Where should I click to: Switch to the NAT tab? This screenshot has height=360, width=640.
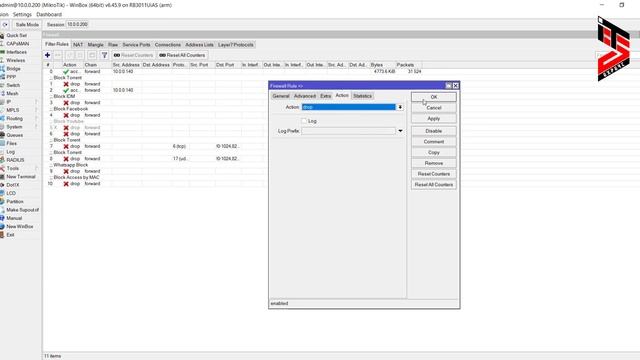[x=78, y=44]
